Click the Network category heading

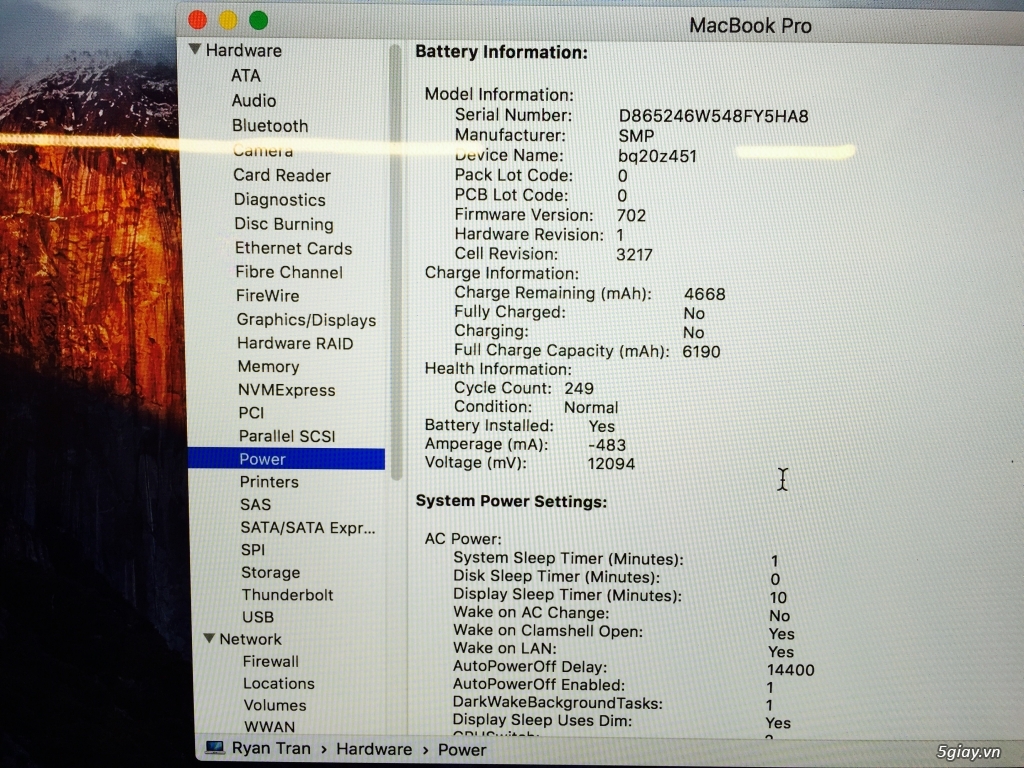pos(250,639)
